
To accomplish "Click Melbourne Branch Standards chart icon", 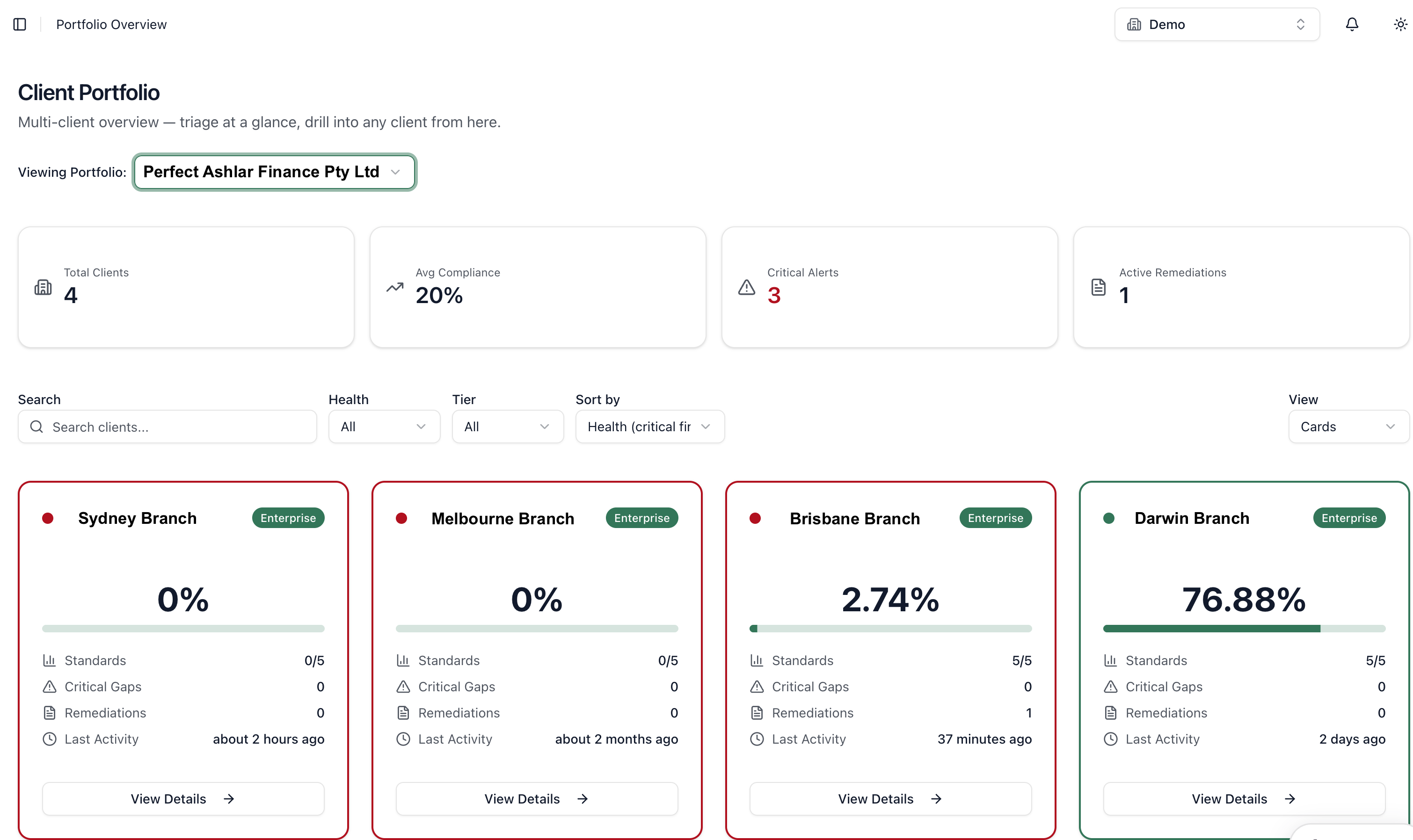I will click(x=403, y=660).
